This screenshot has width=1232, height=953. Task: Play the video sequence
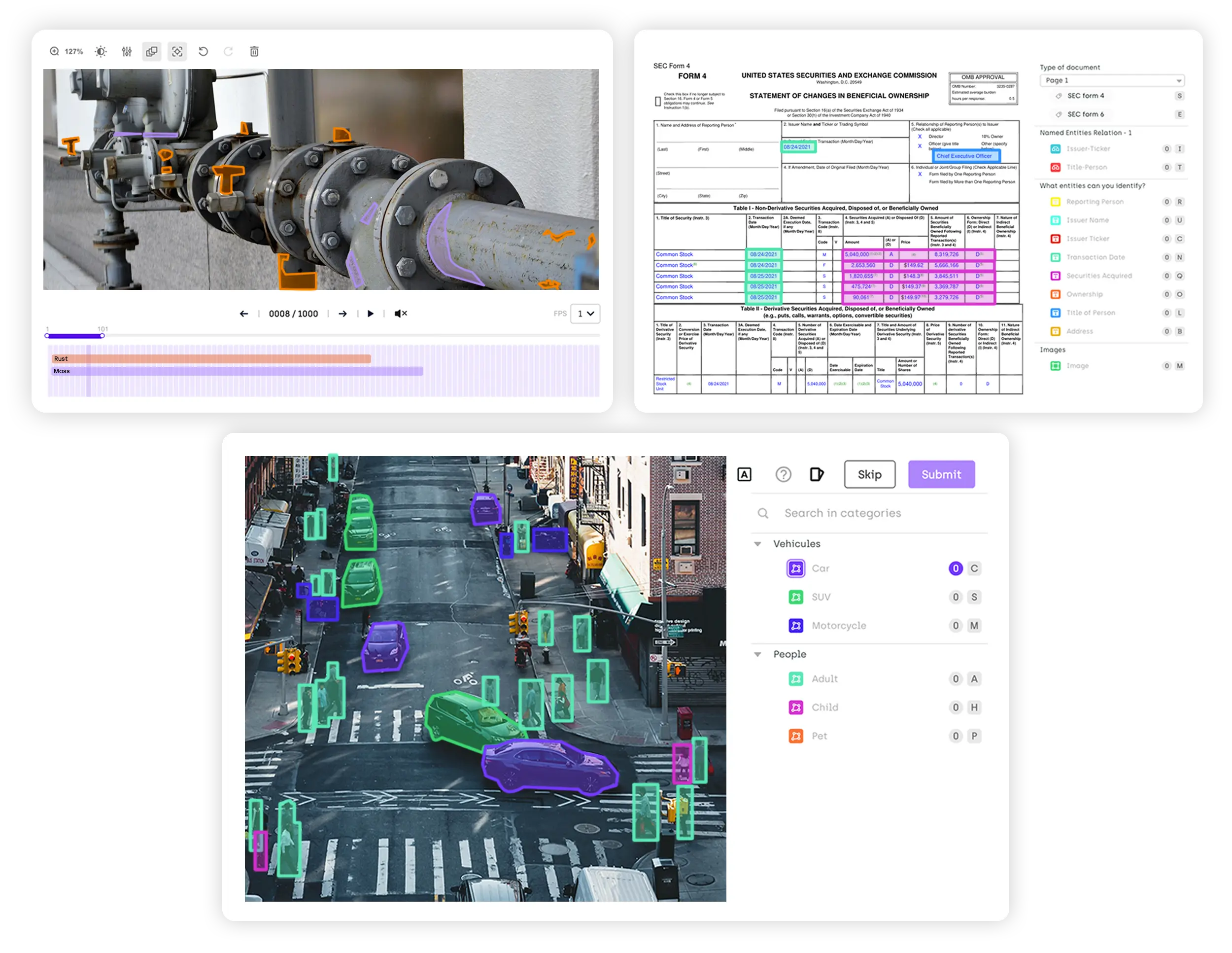(x=370, y=314)
